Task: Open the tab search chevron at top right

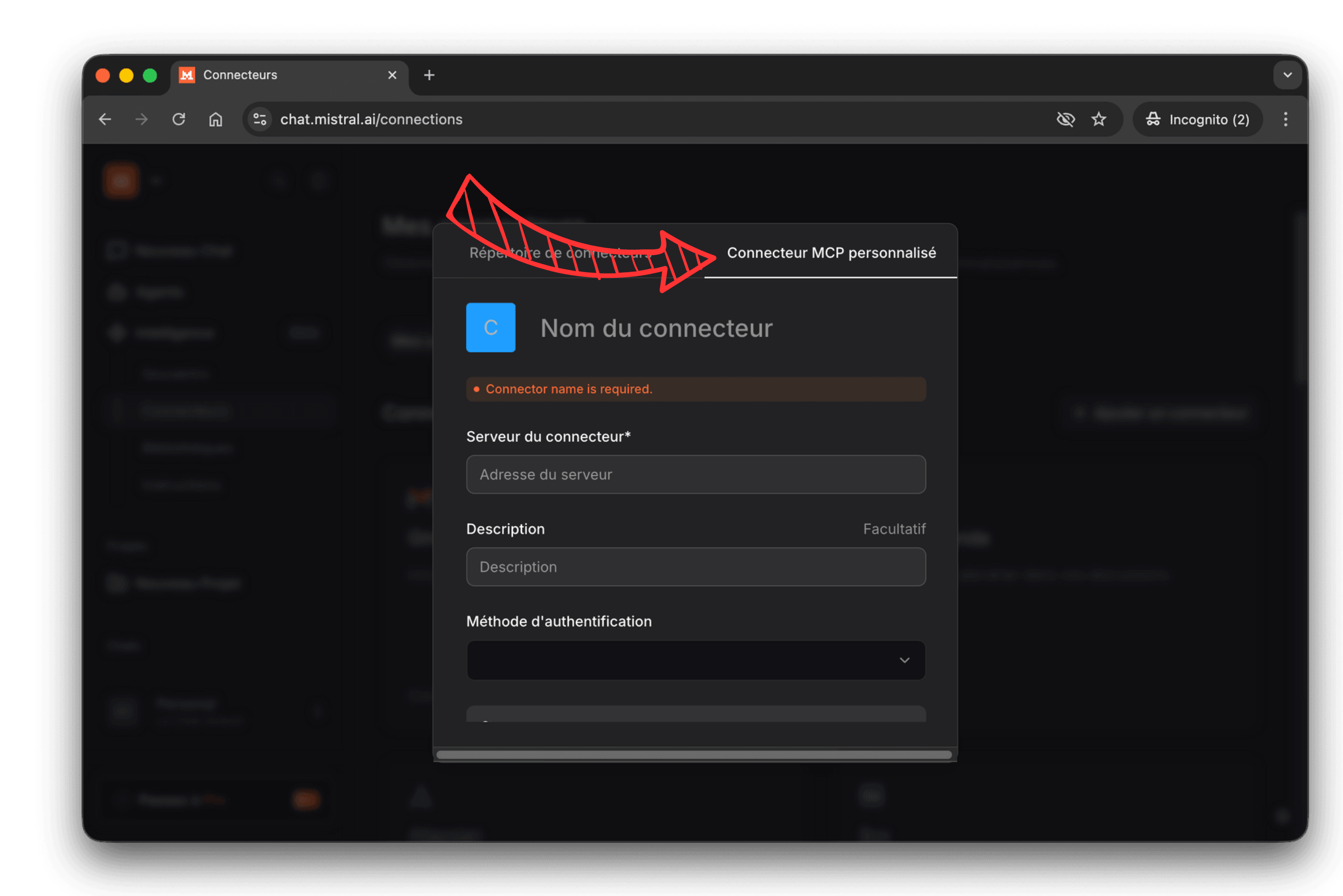Action: pos(1287,75)
